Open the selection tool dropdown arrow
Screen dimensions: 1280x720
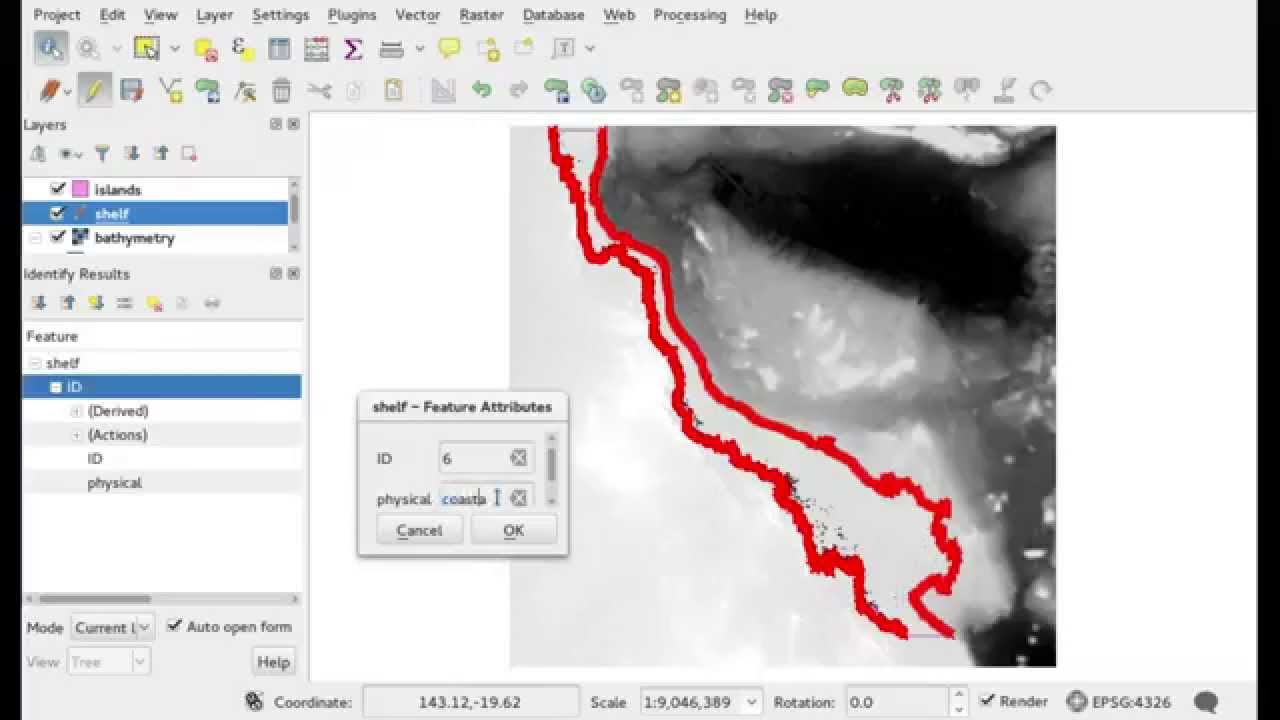click(x=175, y=48)
